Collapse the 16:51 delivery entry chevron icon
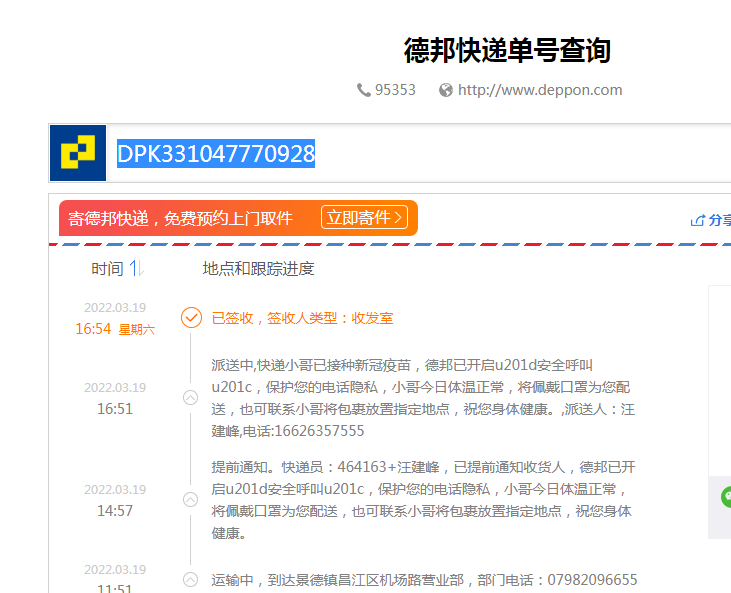This screenshot has width=731, height=593. pos(190,398)
